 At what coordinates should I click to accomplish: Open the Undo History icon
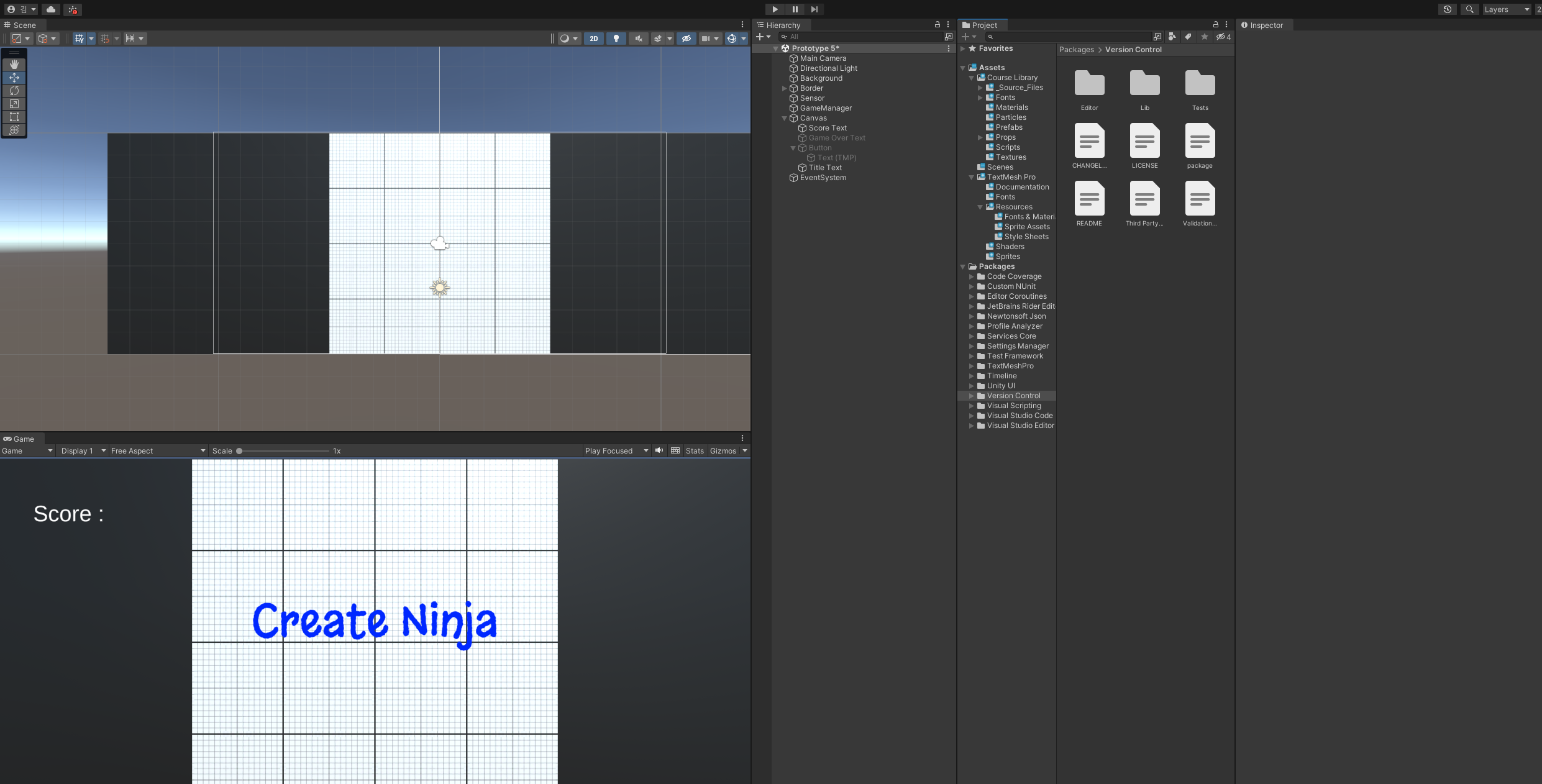pos(1448,9)
